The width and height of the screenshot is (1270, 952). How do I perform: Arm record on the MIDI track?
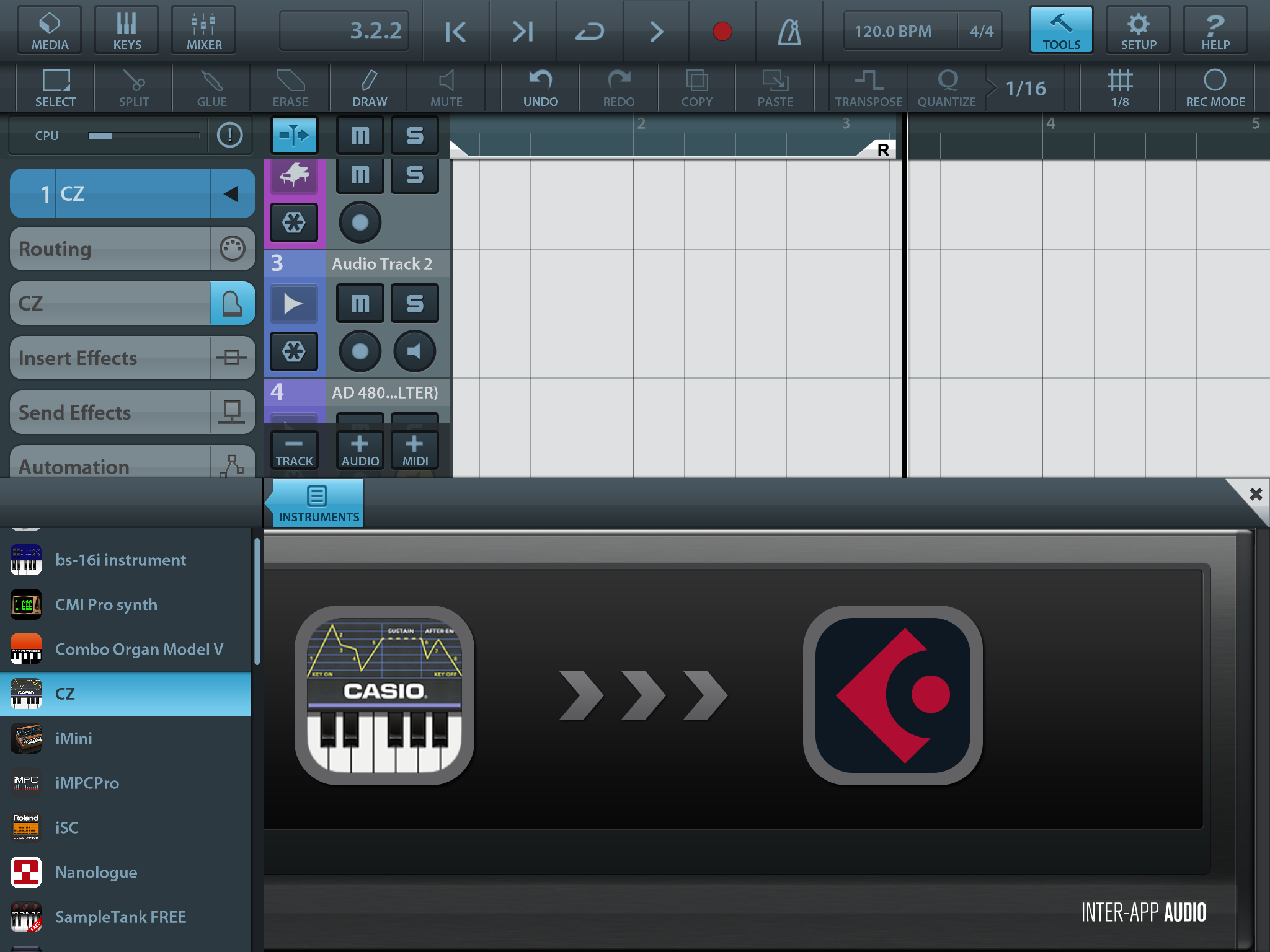coord(360,222)
